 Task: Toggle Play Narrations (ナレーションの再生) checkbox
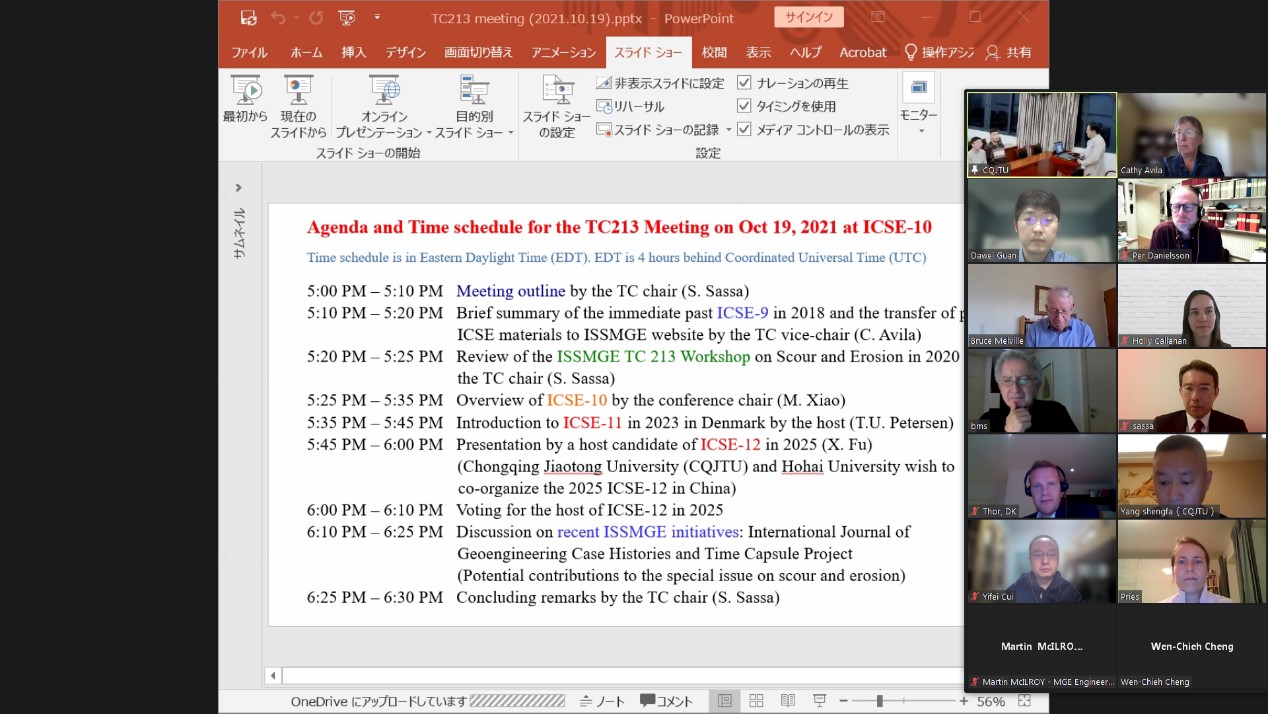pos(744,83)
